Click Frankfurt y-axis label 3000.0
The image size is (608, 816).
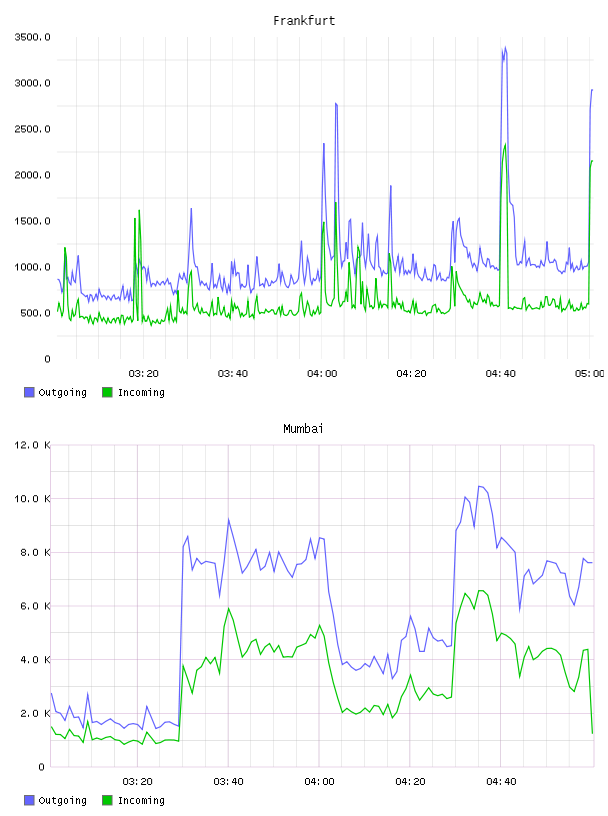[32, 83]
